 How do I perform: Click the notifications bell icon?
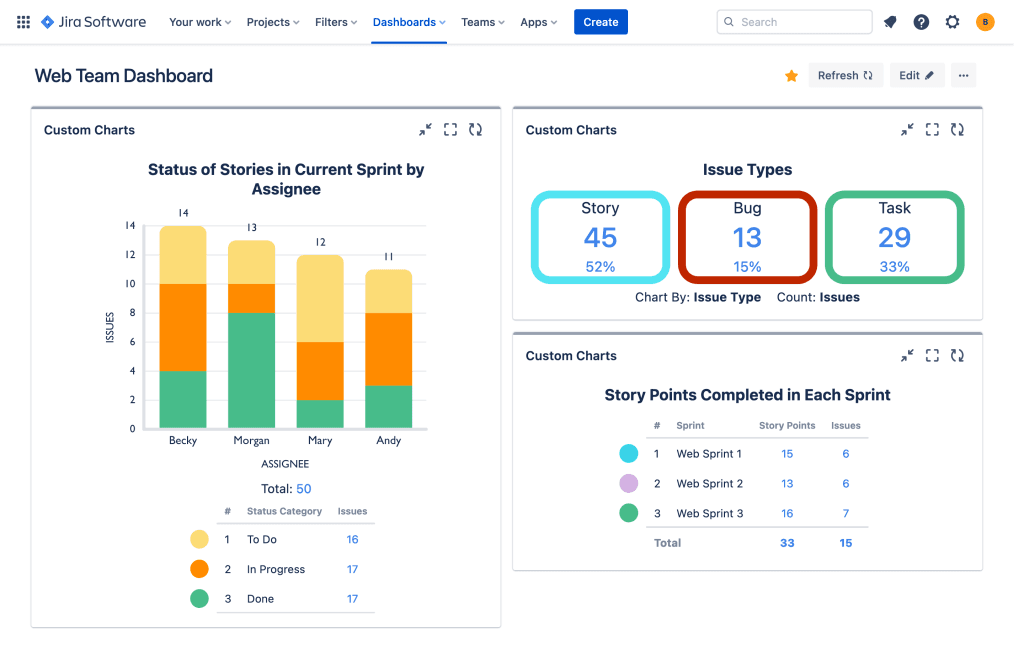click(x=890, y=22)
